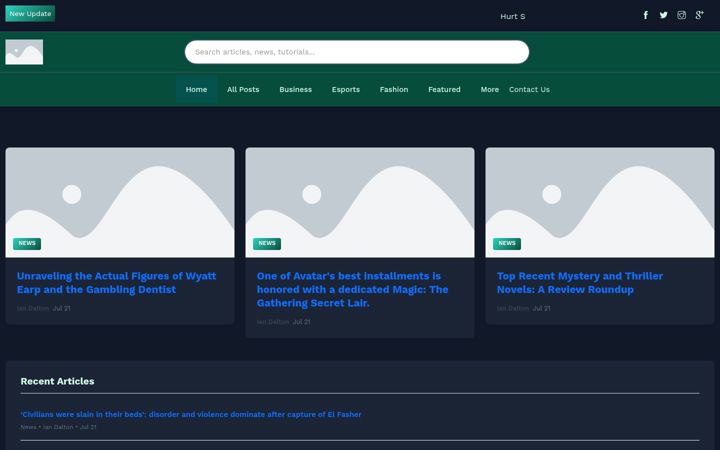Click the Recent Articles heading
The width and height of the screenshot is (720, 450).
(x=57, y=381)
